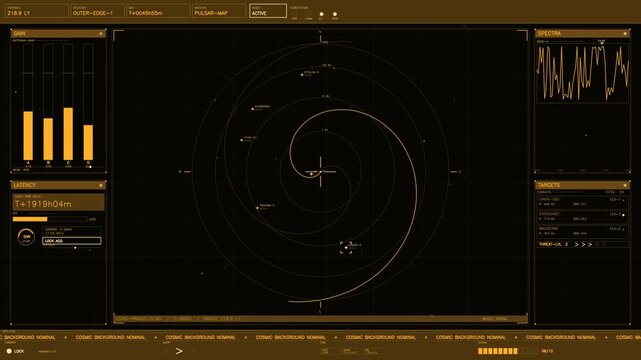The image size is (641, 360).
Task: Click the segmented signal meter at bottom right
Action: [507, 351]
